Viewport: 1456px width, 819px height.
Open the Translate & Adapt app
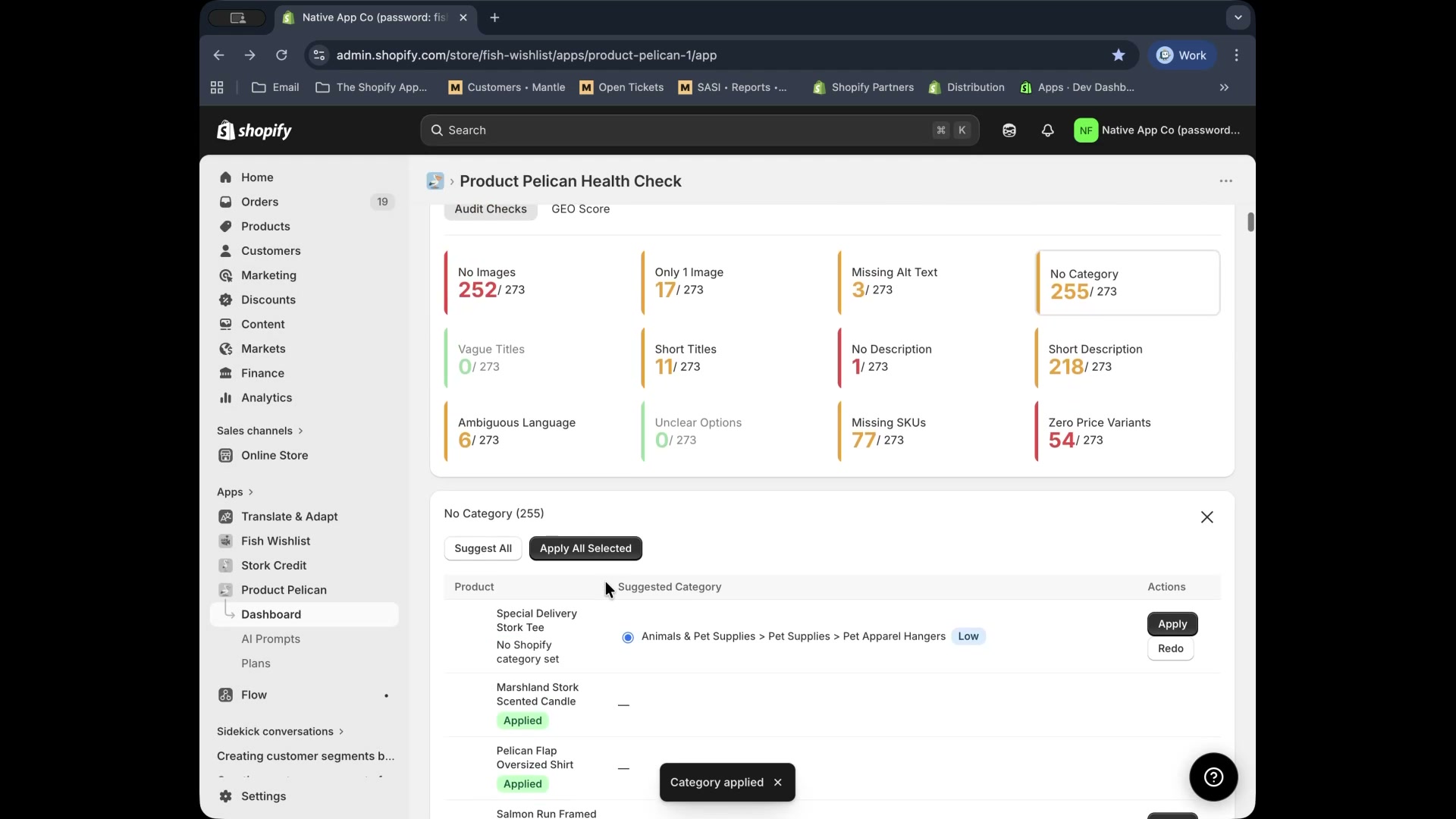tap(288, 516)
